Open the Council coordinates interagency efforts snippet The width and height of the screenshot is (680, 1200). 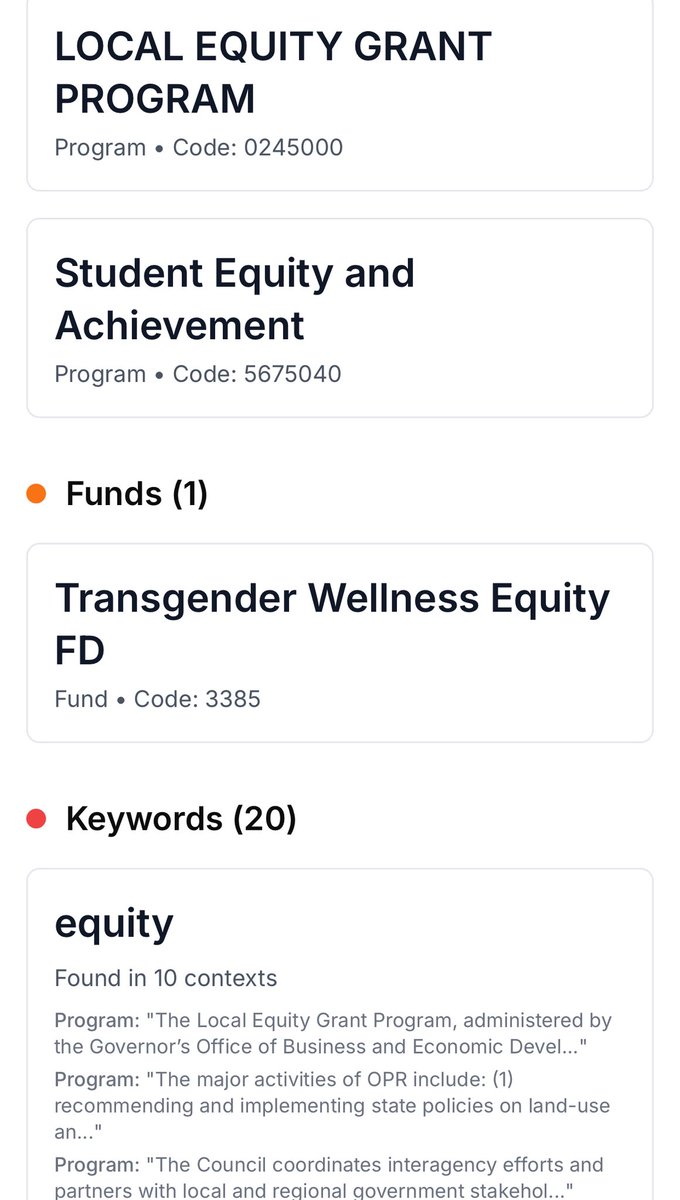tap(329, 1176)
